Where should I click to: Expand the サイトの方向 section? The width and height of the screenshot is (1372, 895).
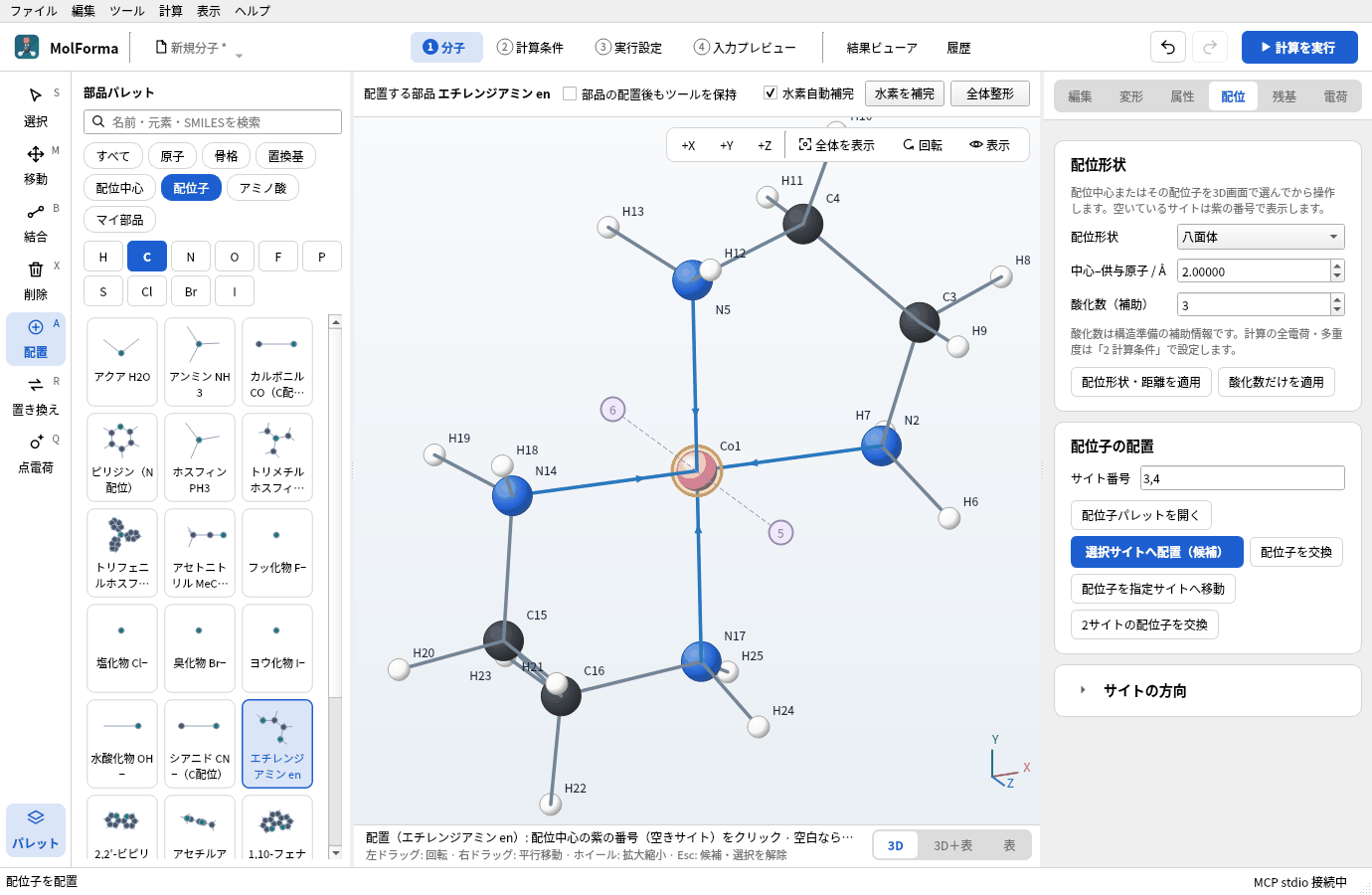(x=1207, y=690)
